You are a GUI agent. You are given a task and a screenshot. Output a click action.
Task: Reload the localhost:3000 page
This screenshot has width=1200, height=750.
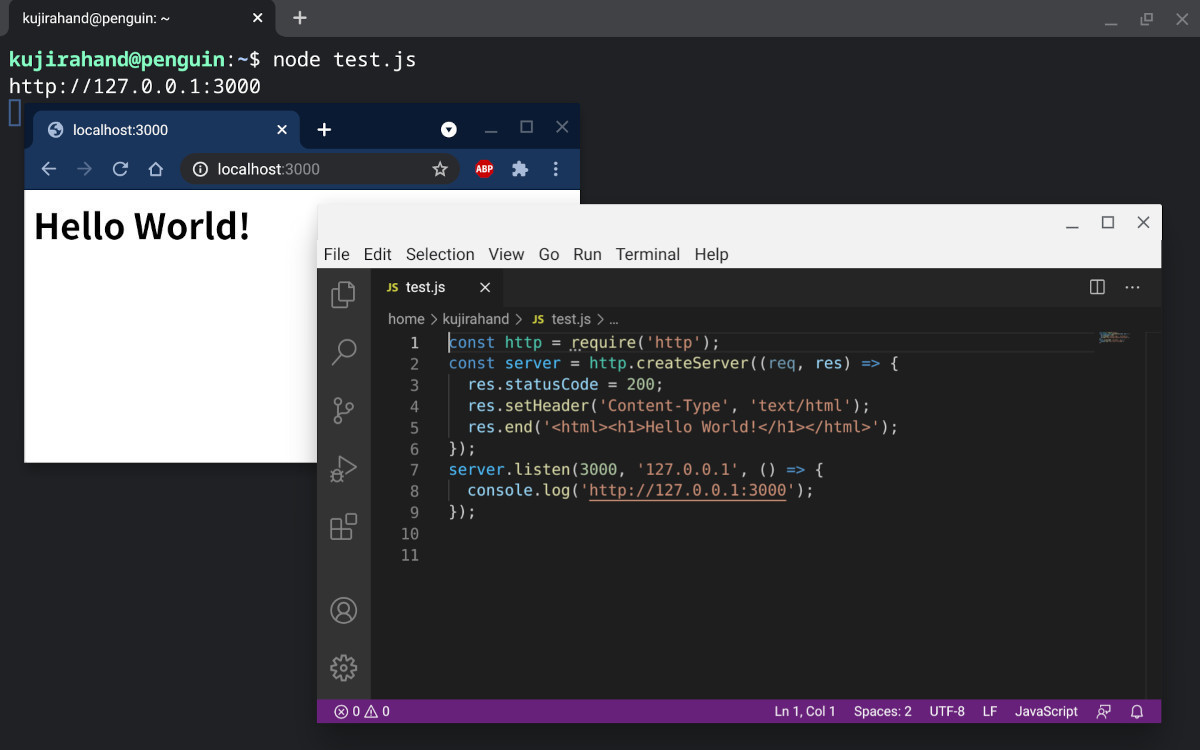(x=120, y=169)
